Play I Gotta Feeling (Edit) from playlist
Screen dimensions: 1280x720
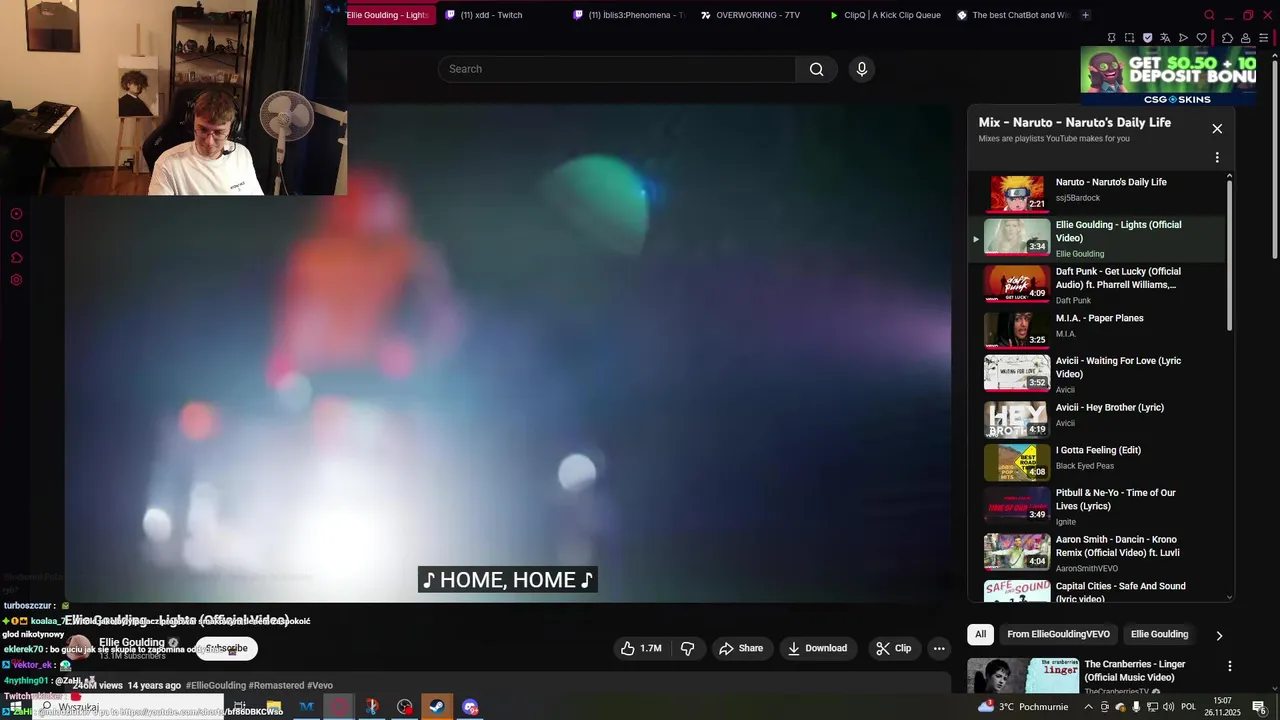(1097, 462)
